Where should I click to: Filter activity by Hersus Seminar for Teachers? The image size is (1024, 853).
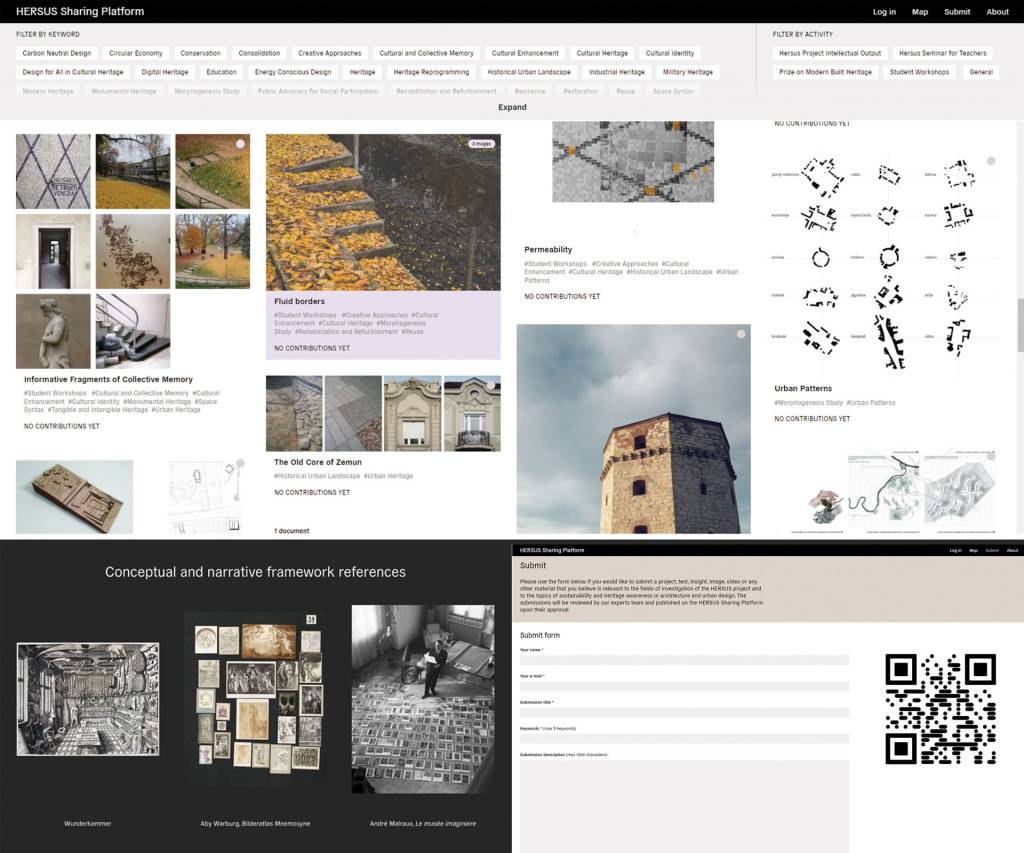point(942,53)
